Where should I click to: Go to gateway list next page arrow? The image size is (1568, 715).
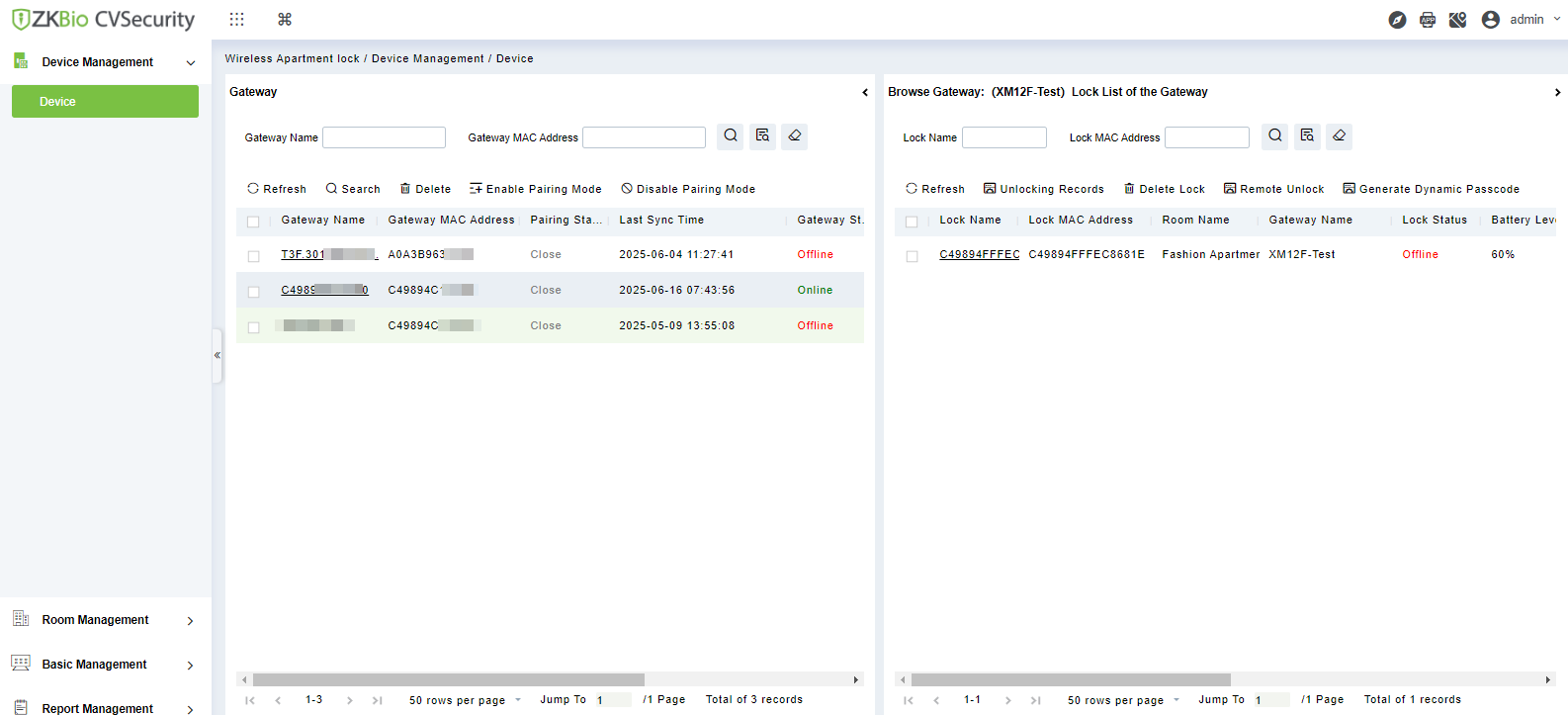coord(349,700)
